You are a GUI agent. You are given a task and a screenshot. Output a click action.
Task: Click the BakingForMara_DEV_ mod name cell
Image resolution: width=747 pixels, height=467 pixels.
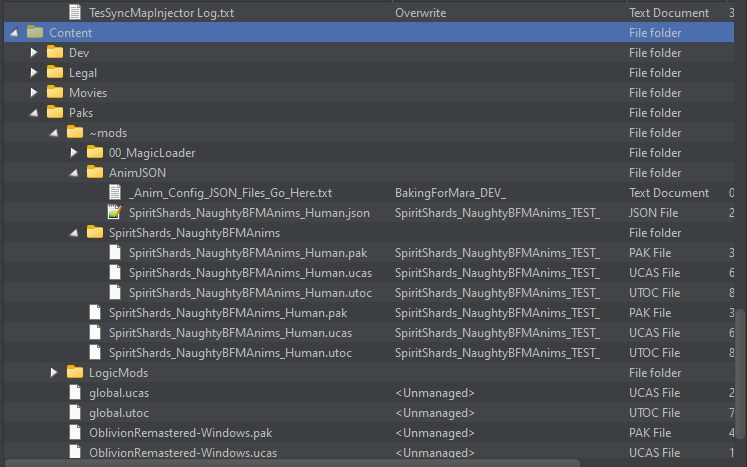450,193
